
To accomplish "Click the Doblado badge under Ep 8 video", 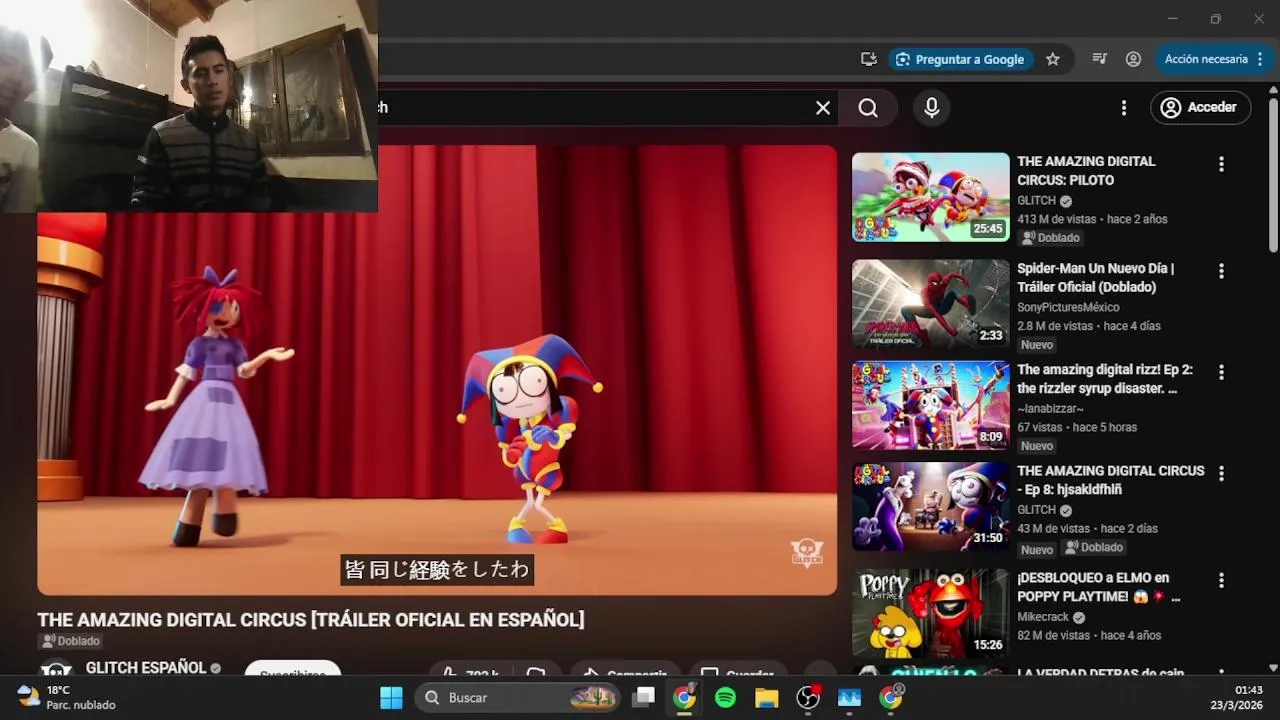I will click(1094, 547).
